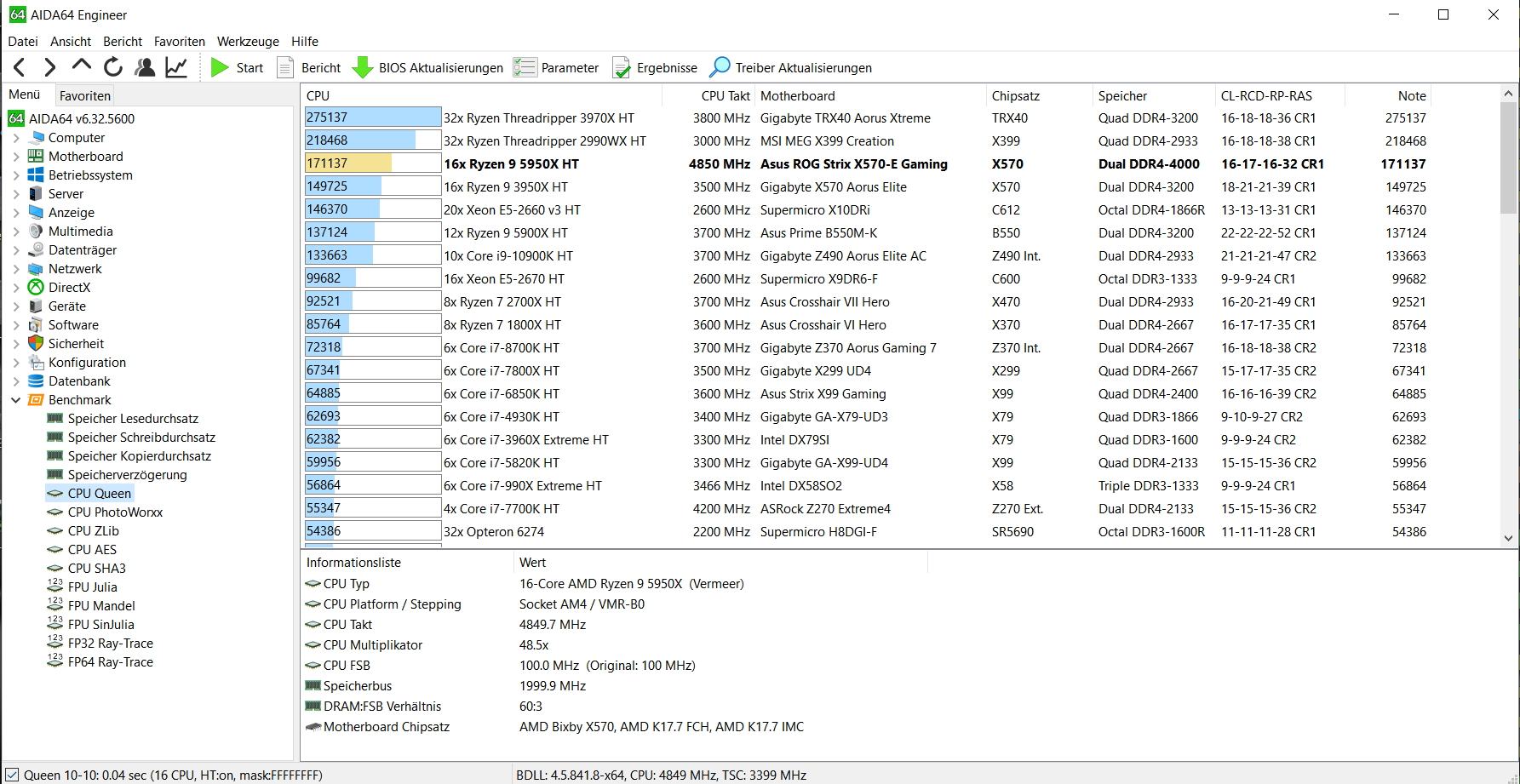Image resolution: width=1520 pixels, height=784 pixels.
Task: Open the Werkzeuge menu
Action: (248, 41)
